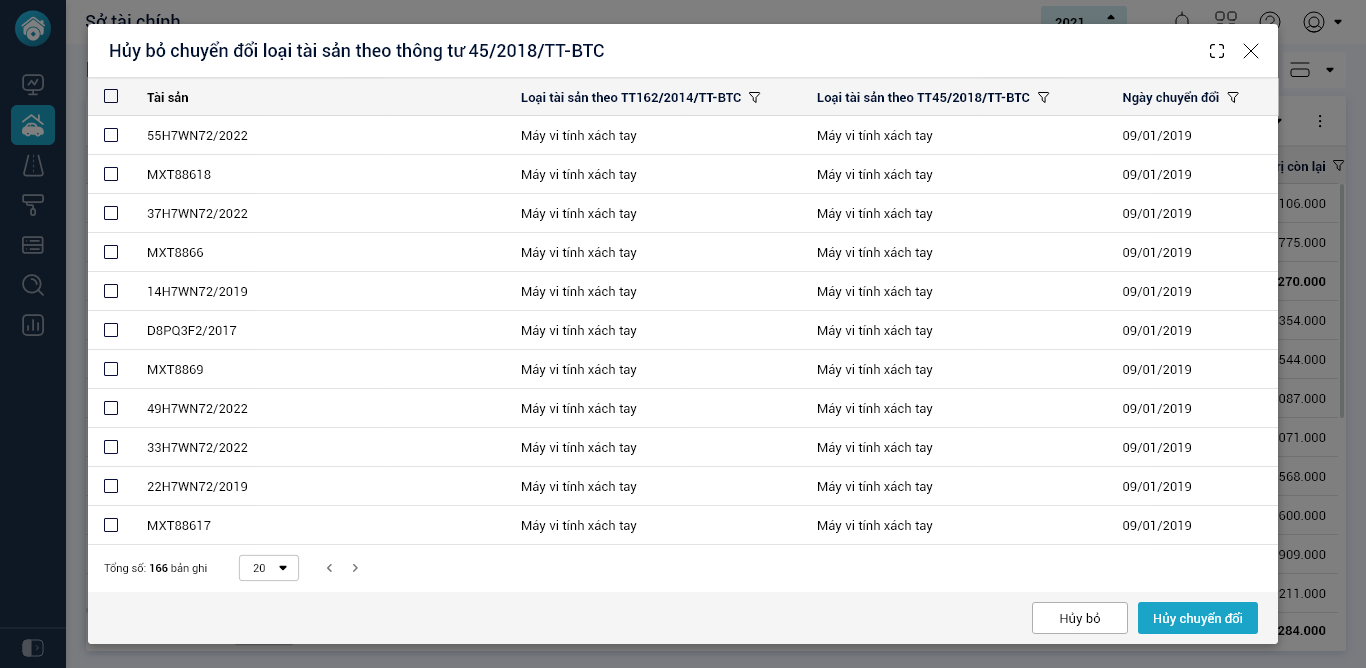Go to the next page of records
The height and width of the screenshot is (668, 1366).
[x=355, y=568]
